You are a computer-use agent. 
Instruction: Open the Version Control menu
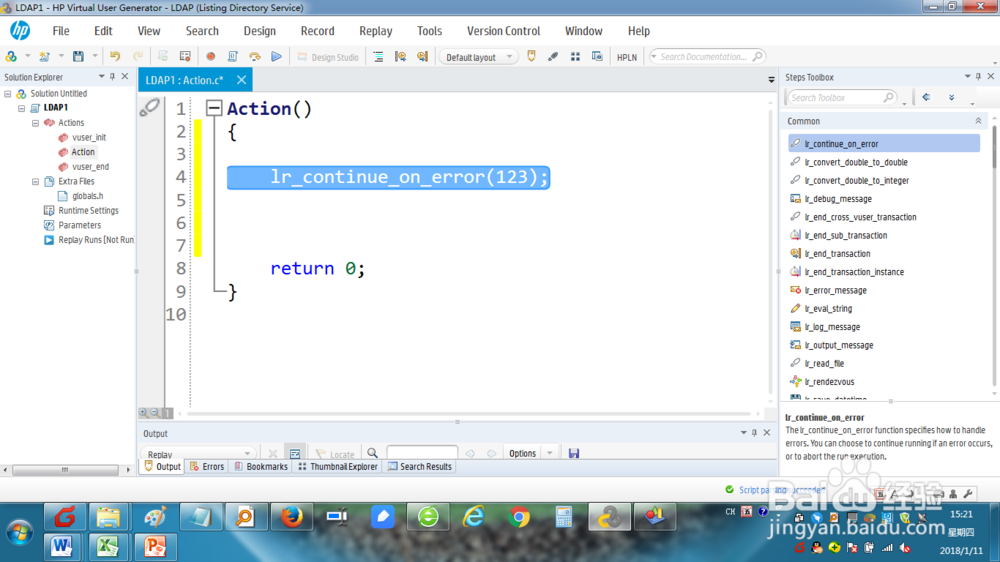(x=503, y=31)
